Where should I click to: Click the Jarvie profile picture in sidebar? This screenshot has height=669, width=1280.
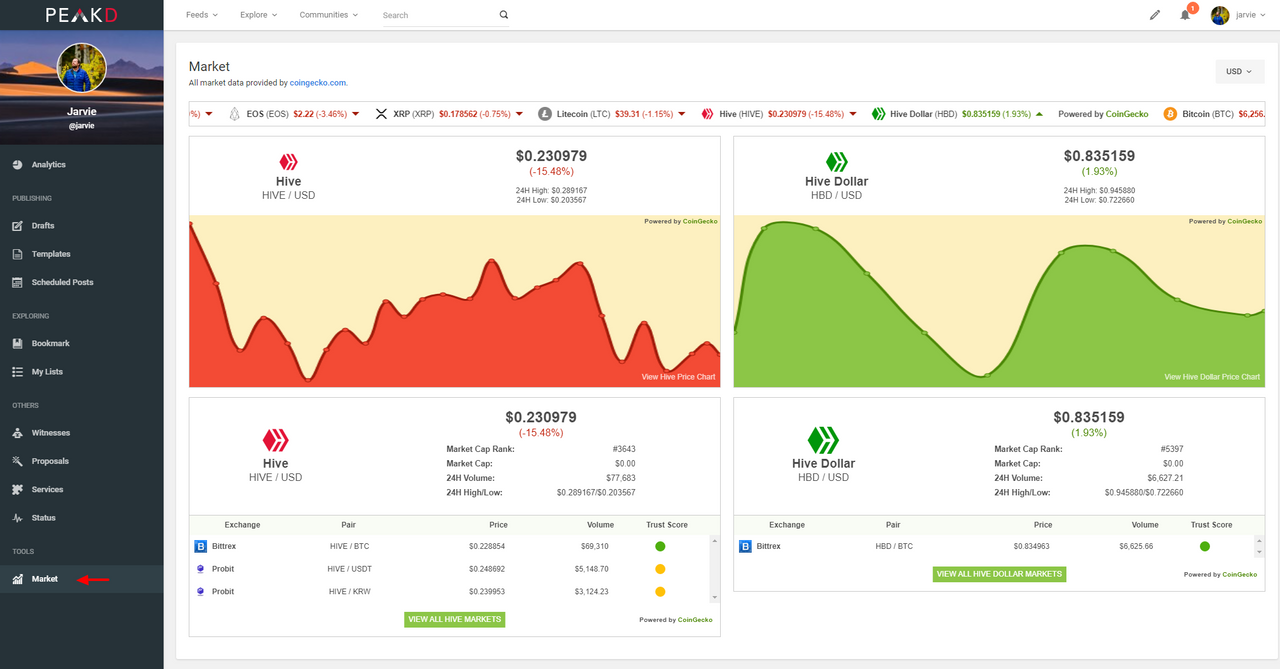(x=82, y=68)
